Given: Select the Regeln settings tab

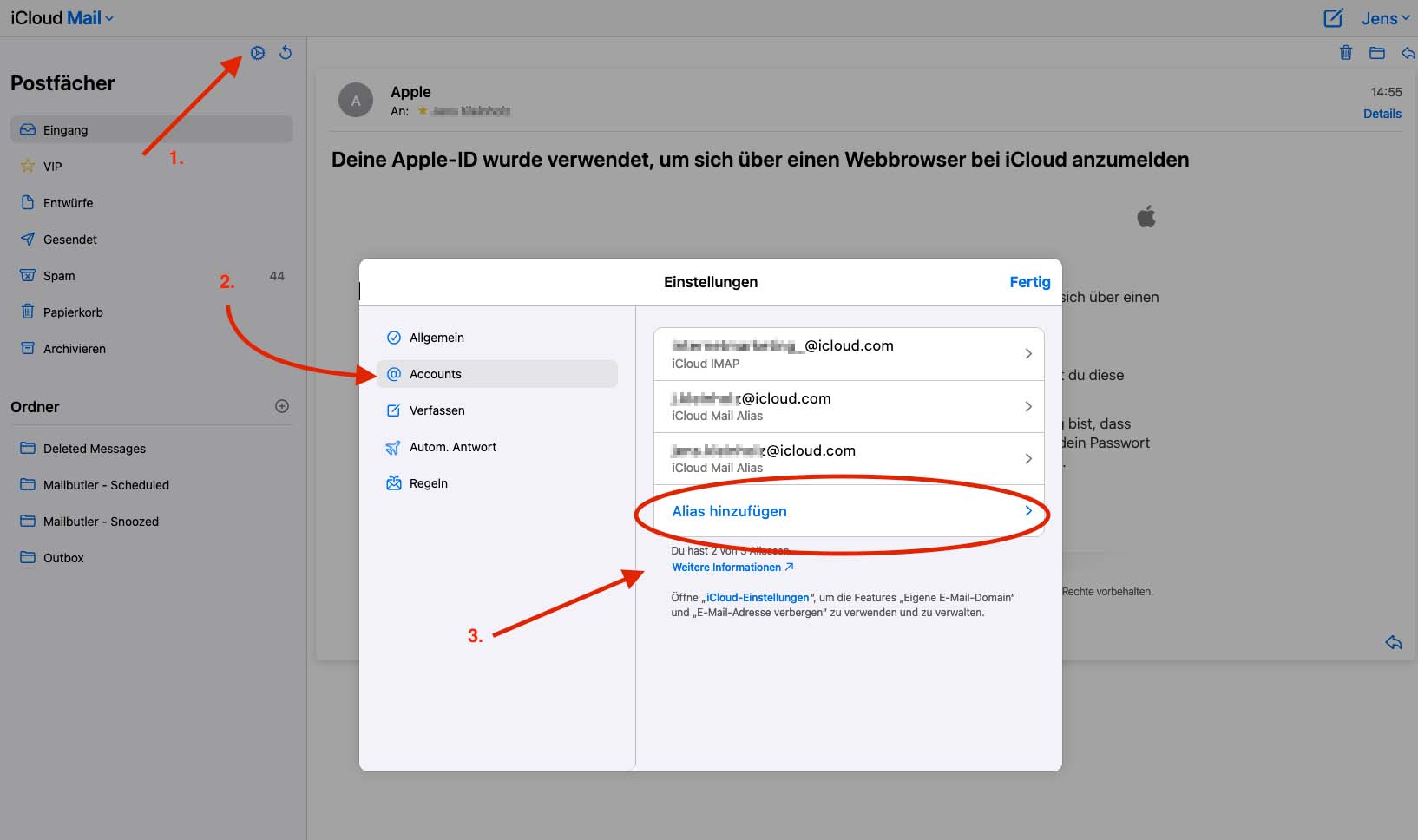Looking at the screenshot, I should 428,483.
